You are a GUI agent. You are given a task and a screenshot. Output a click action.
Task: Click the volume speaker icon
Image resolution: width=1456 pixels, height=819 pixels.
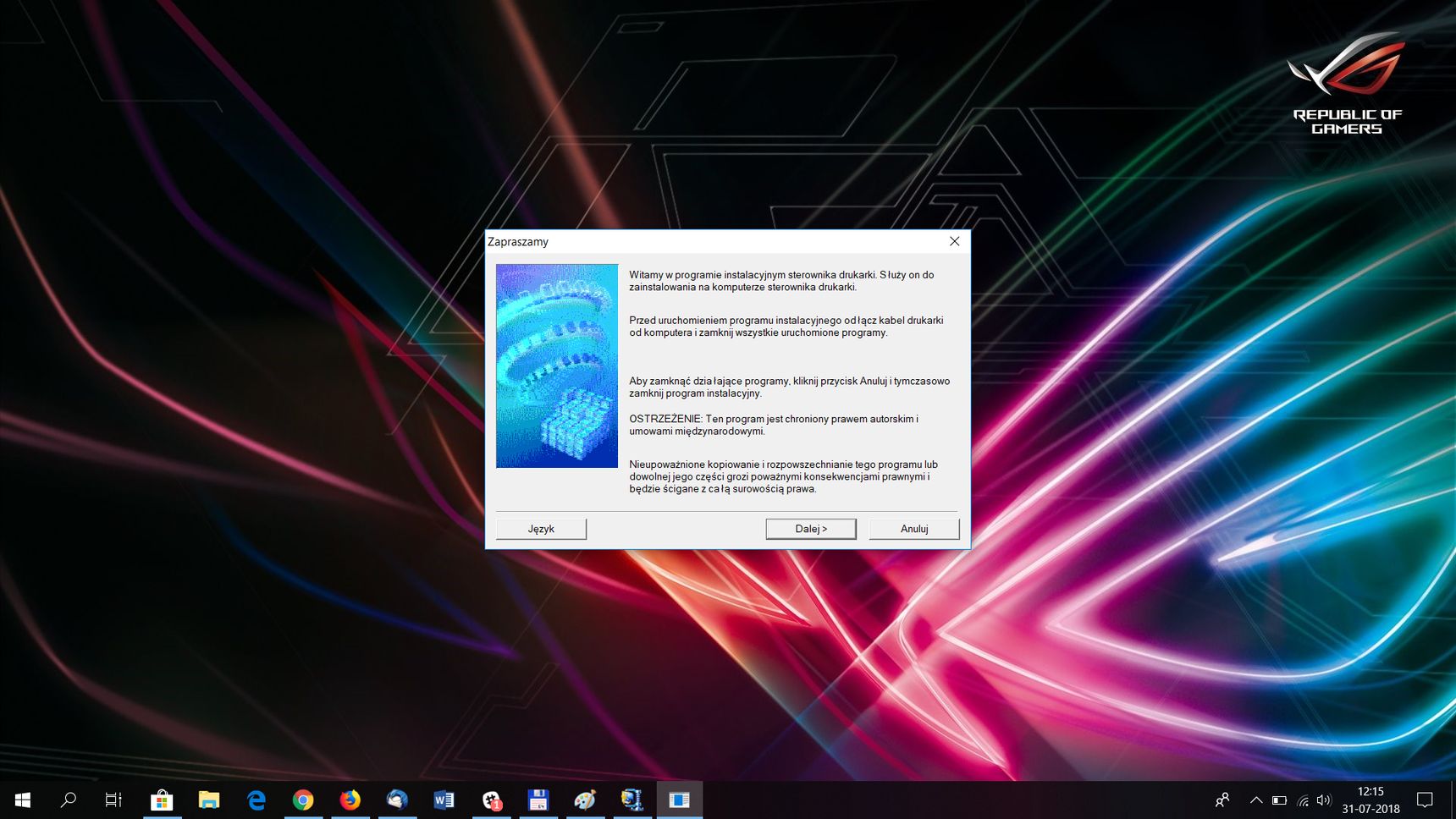[x=1324, y=800]
